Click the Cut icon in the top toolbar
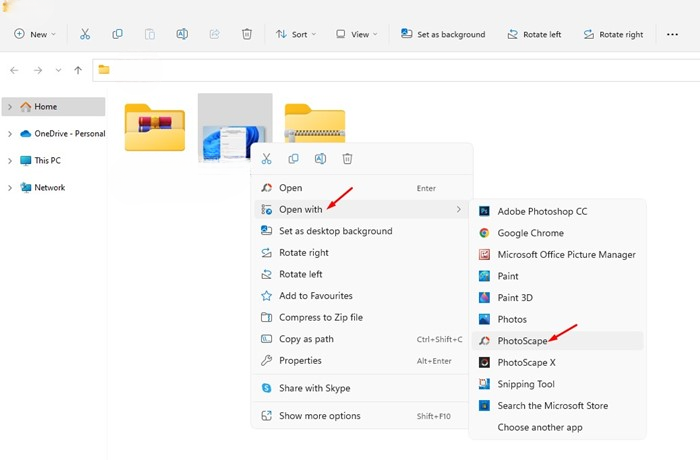 point(85,34)
